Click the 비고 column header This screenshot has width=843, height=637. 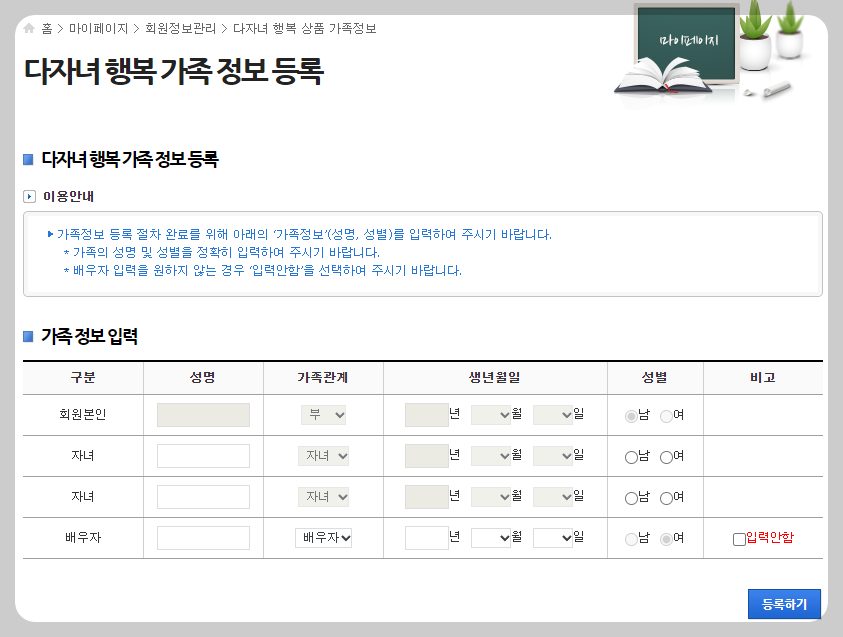click(762, 378)
